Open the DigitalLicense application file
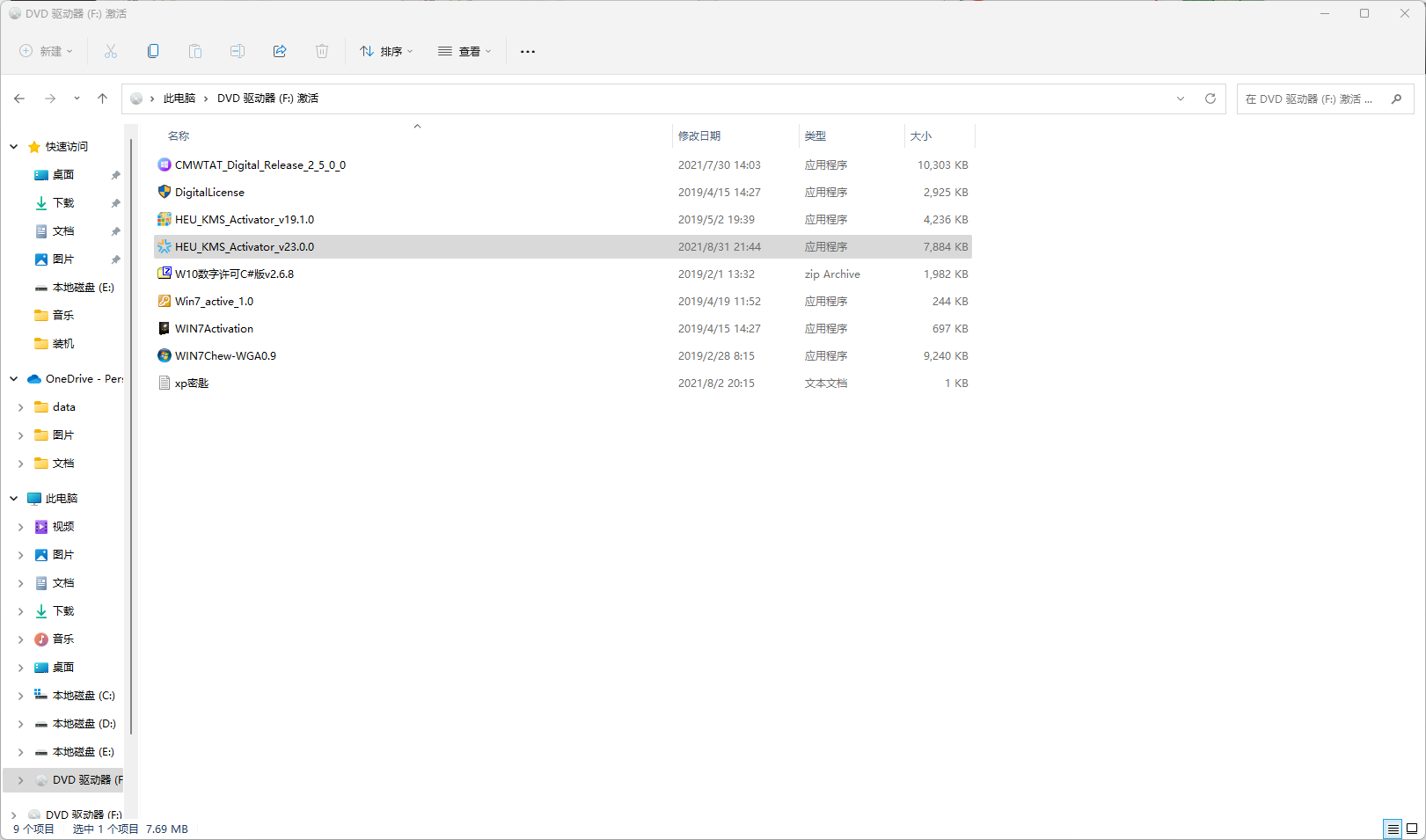 209,193
